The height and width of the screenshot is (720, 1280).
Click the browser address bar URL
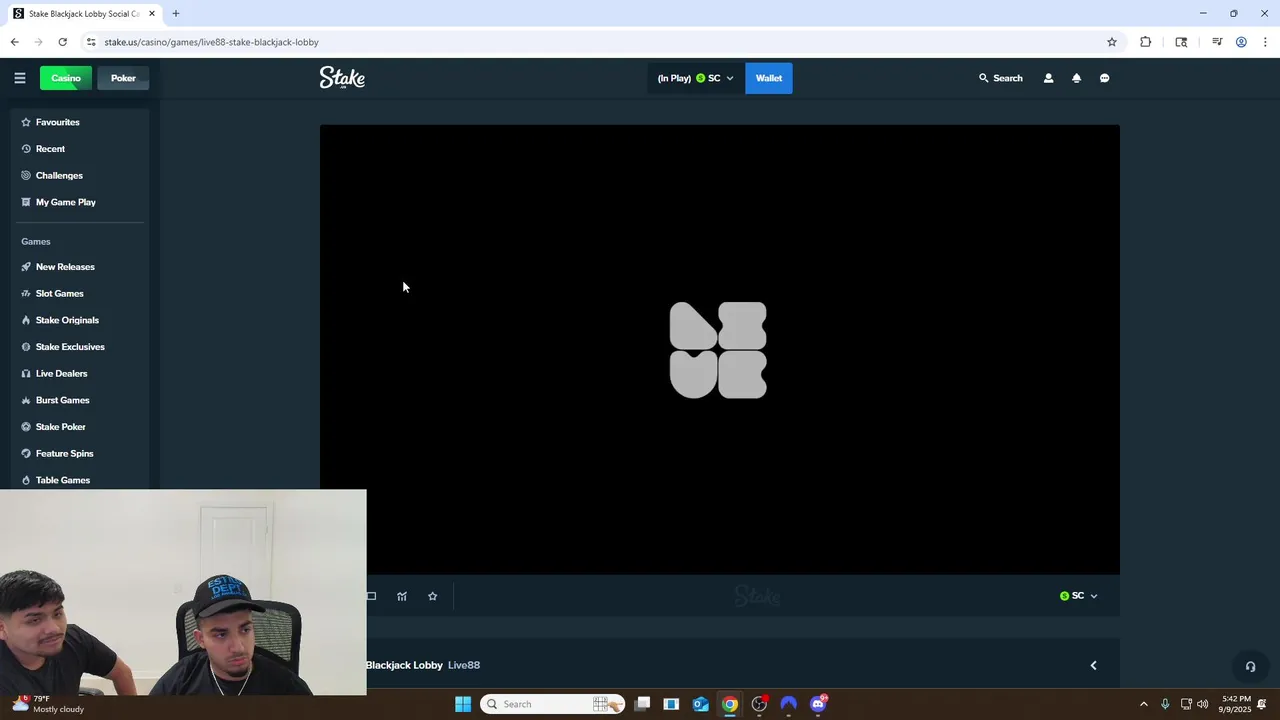click(211, 42)
